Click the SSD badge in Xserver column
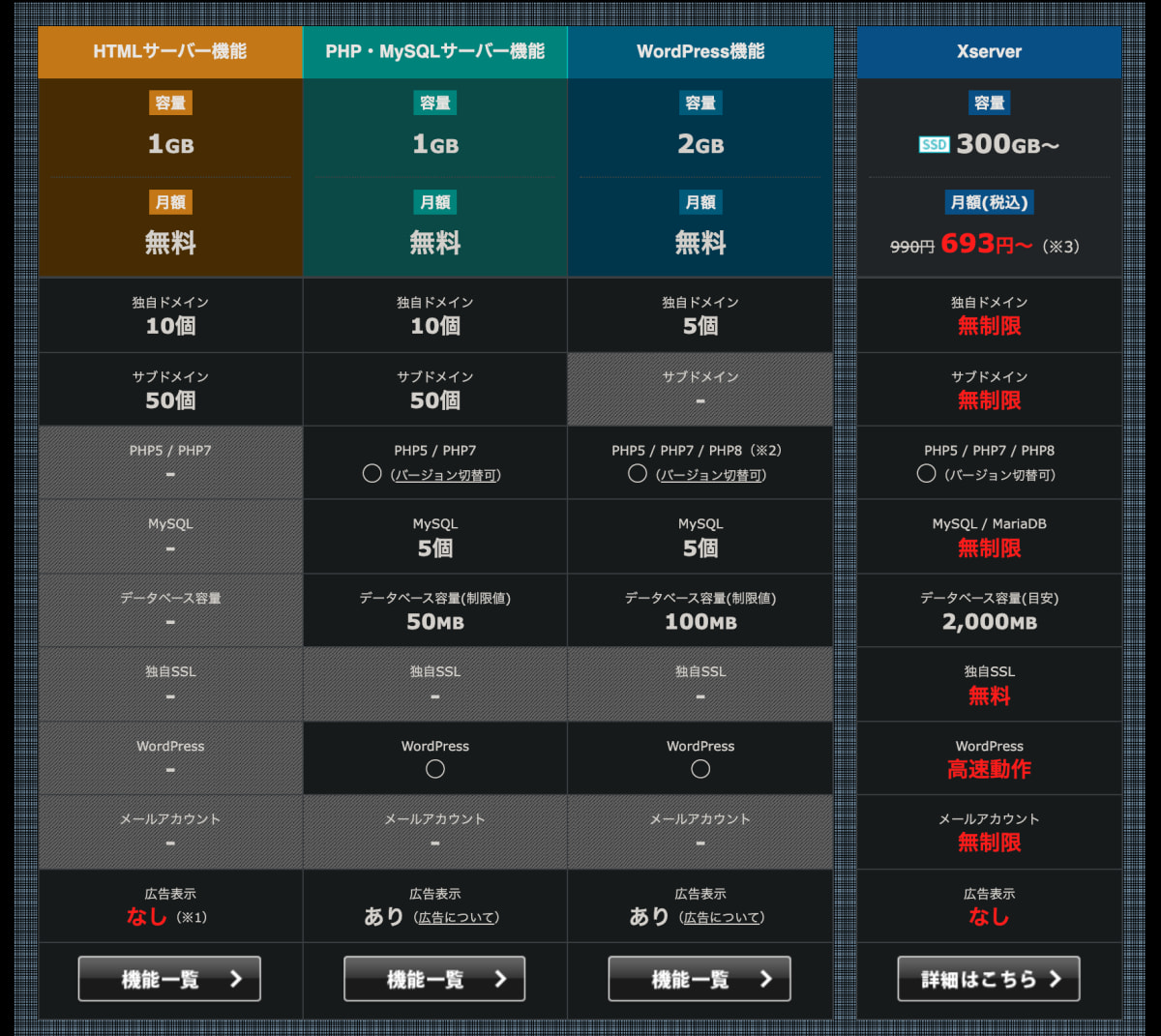 coord(934,145)
